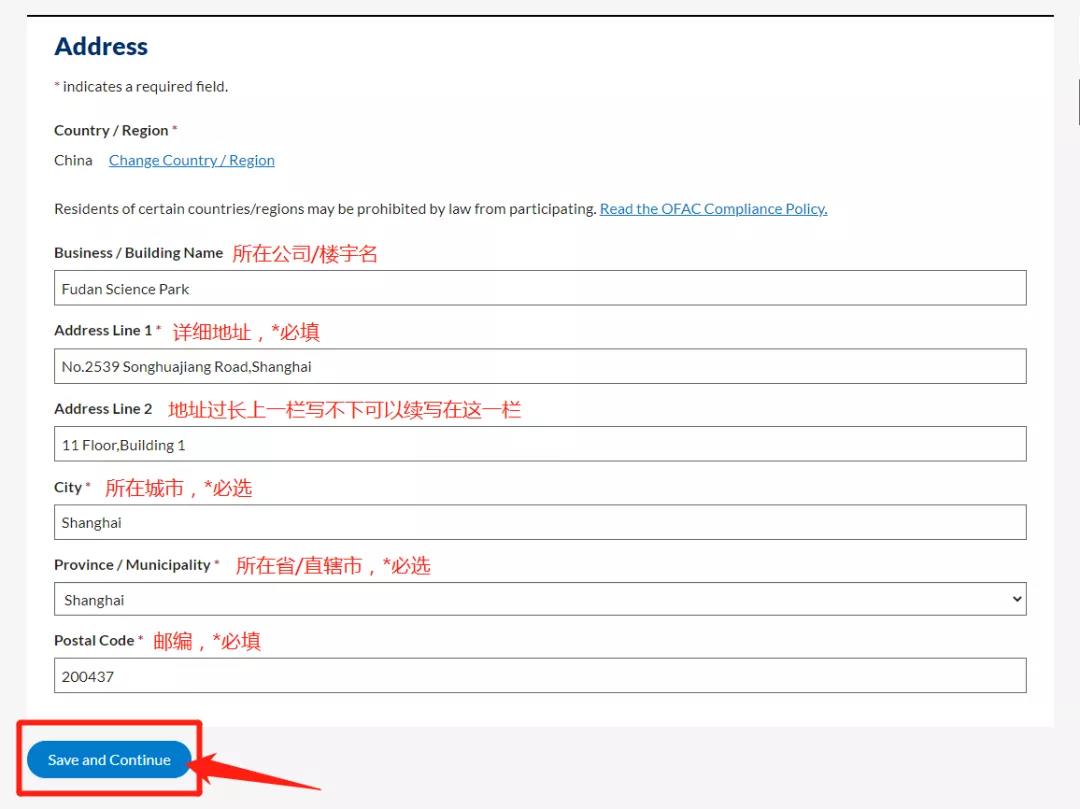Click the Postal Code input field
This screenshot has width=1080, height=809.
540,675
